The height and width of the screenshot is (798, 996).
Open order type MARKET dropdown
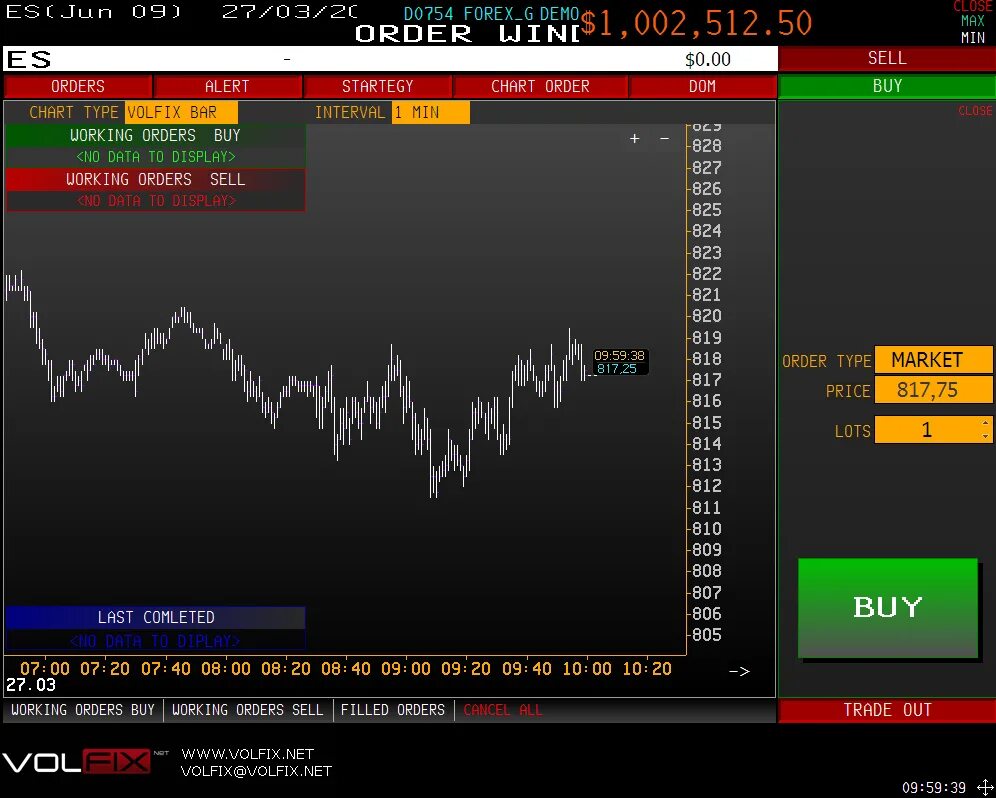[x=933, y=360]
